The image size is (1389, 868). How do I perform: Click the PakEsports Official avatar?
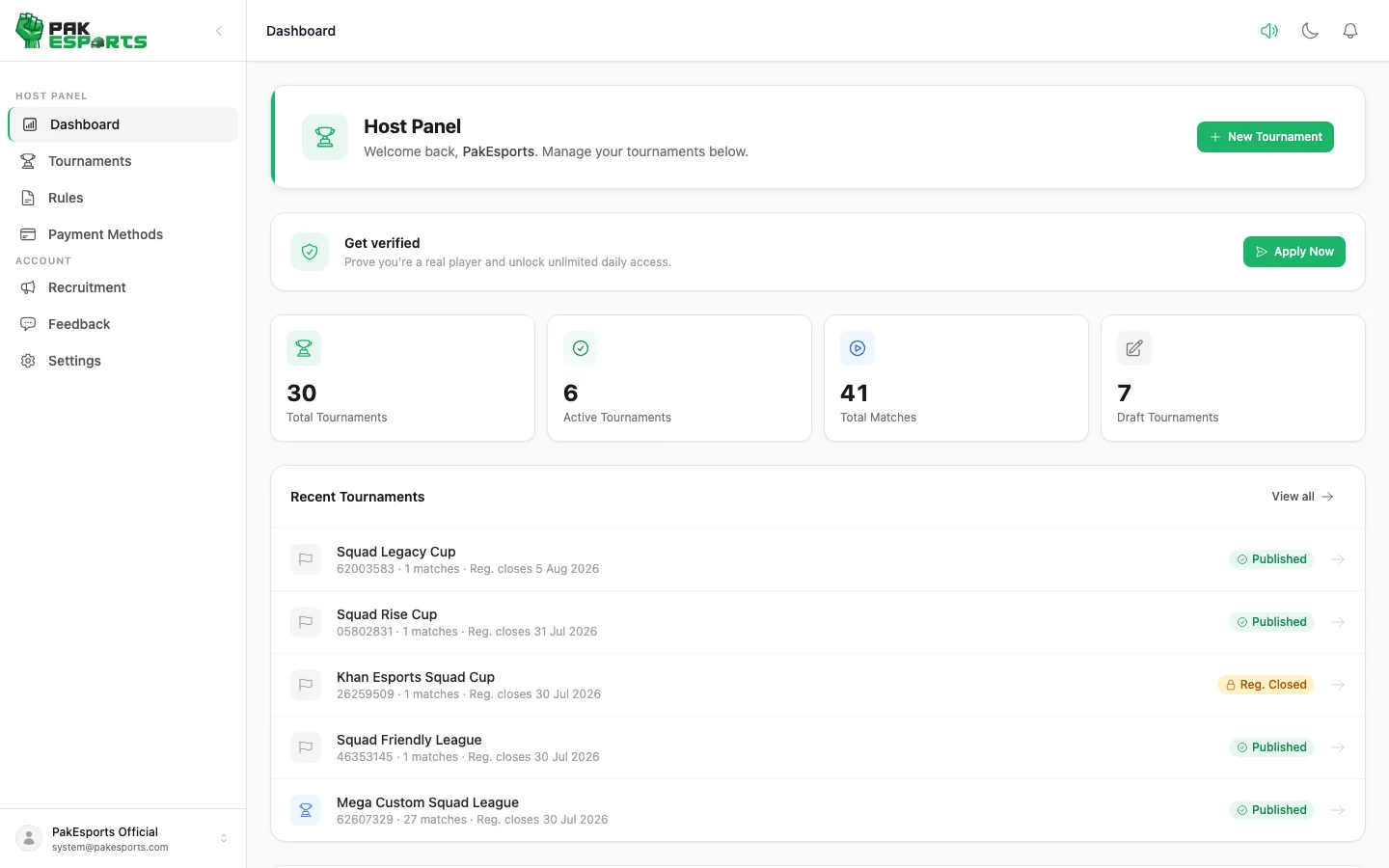tap(29, 839)
